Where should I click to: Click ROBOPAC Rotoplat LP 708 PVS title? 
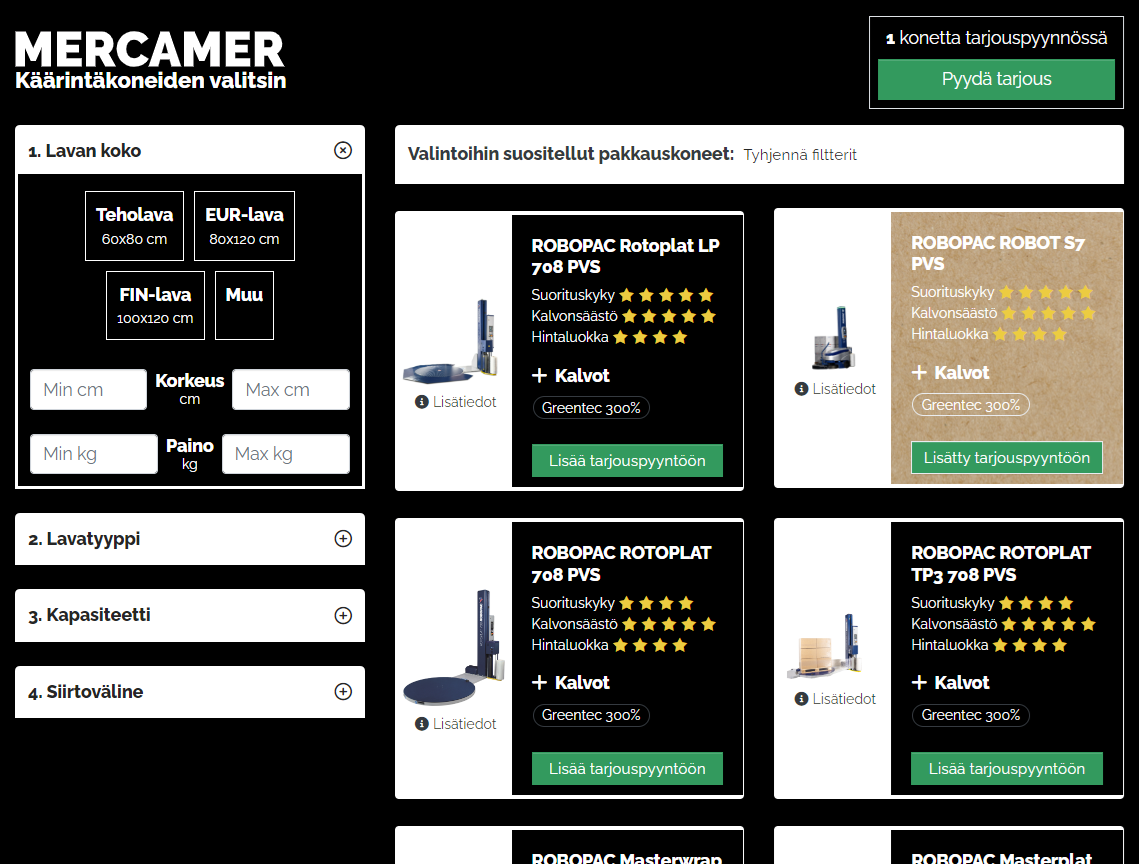click(x=625, y=256)
